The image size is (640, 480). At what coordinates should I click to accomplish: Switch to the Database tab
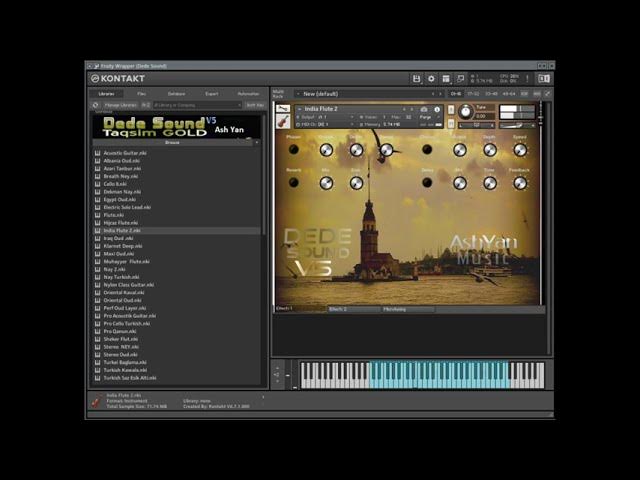176,94
